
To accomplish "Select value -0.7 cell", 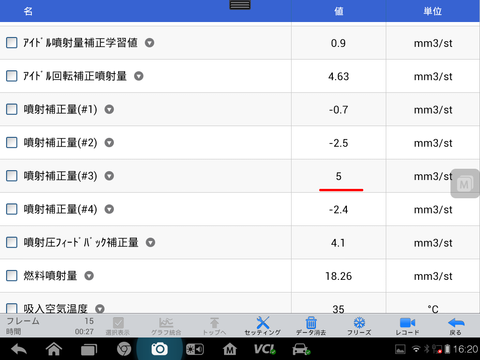I will pos(339,110).
